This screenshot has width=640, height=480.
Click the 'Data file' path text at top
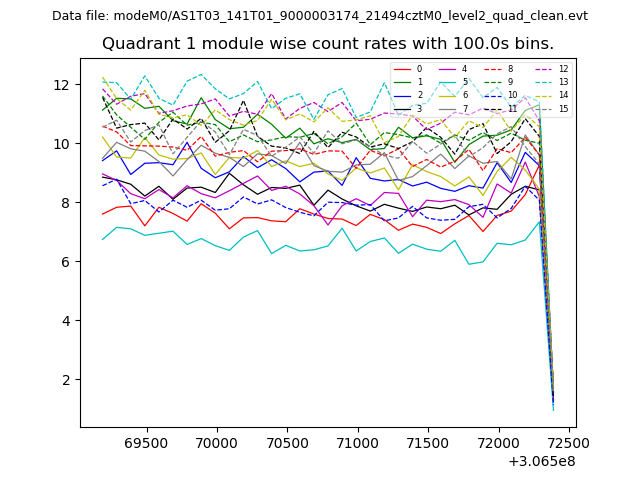[x=320, y=16]
